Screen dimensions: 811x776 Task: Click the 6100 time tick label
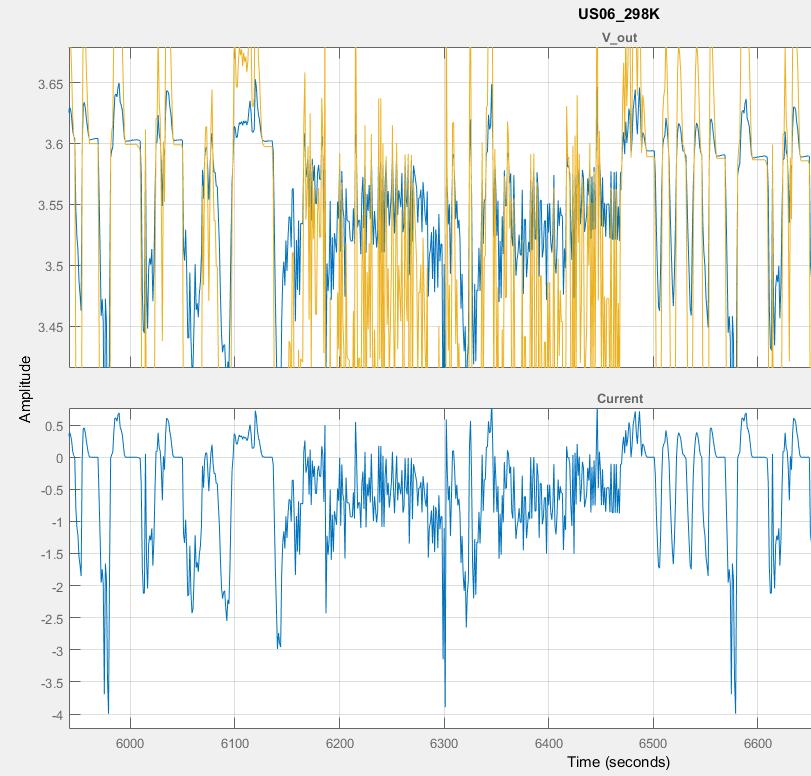pyautogui.click(x=235, y=743)
